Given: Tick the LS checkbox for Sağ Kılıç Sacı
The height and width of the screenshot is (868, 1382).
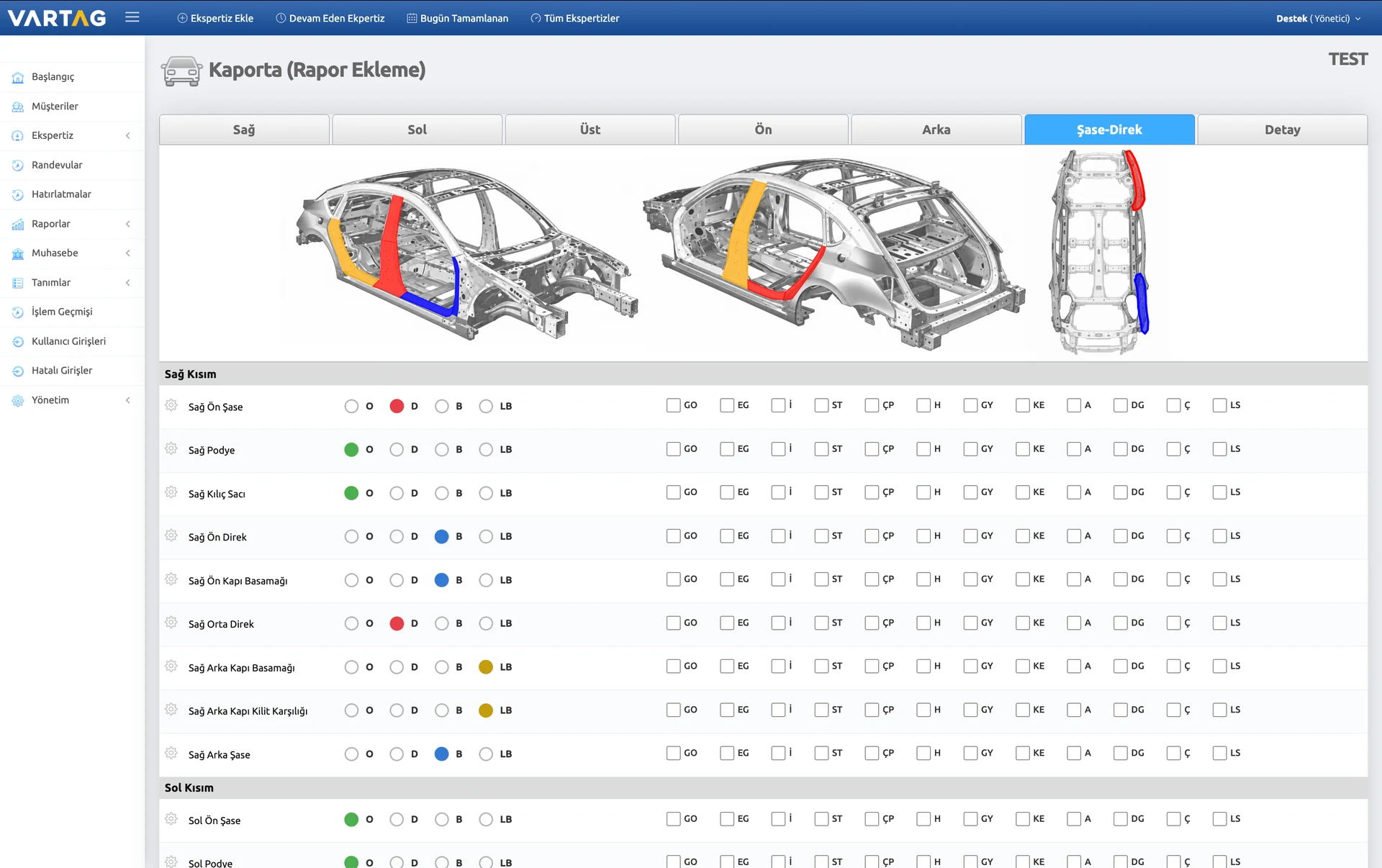Looking at the screenshot, I should click(x=1219, y=492).
